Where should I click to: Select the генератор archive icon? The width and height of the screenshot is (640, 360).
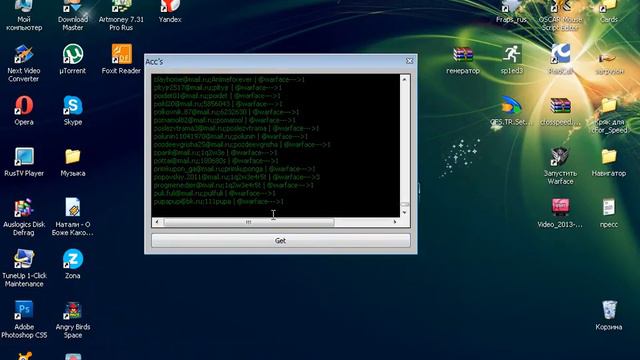(x=463, y=60)
